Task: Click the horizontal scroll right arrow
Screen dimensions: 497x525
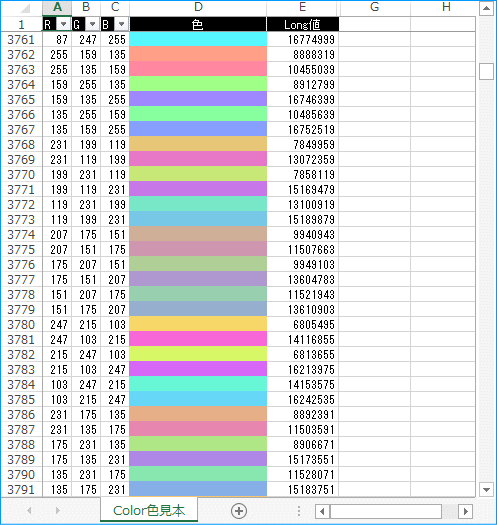Action: point(466,511)
